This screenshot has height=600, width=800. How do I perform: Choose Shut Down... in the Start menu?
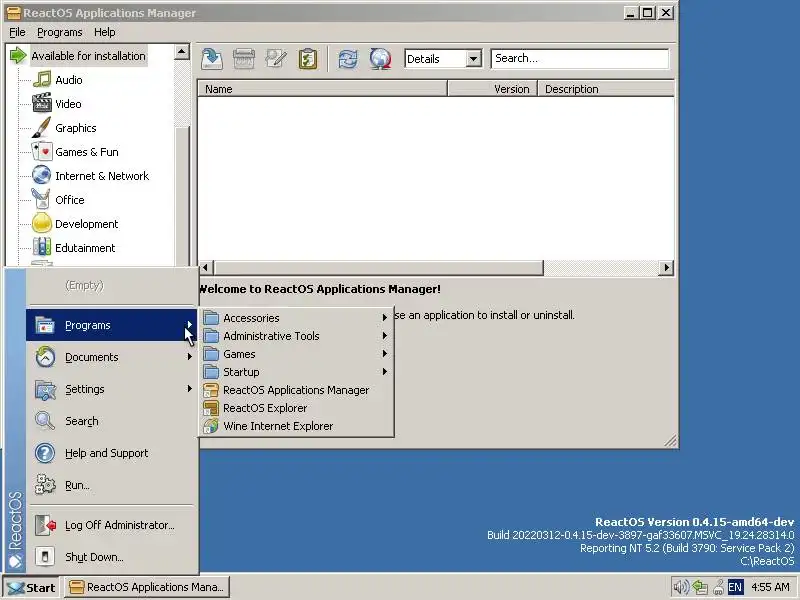click(111, 557)
